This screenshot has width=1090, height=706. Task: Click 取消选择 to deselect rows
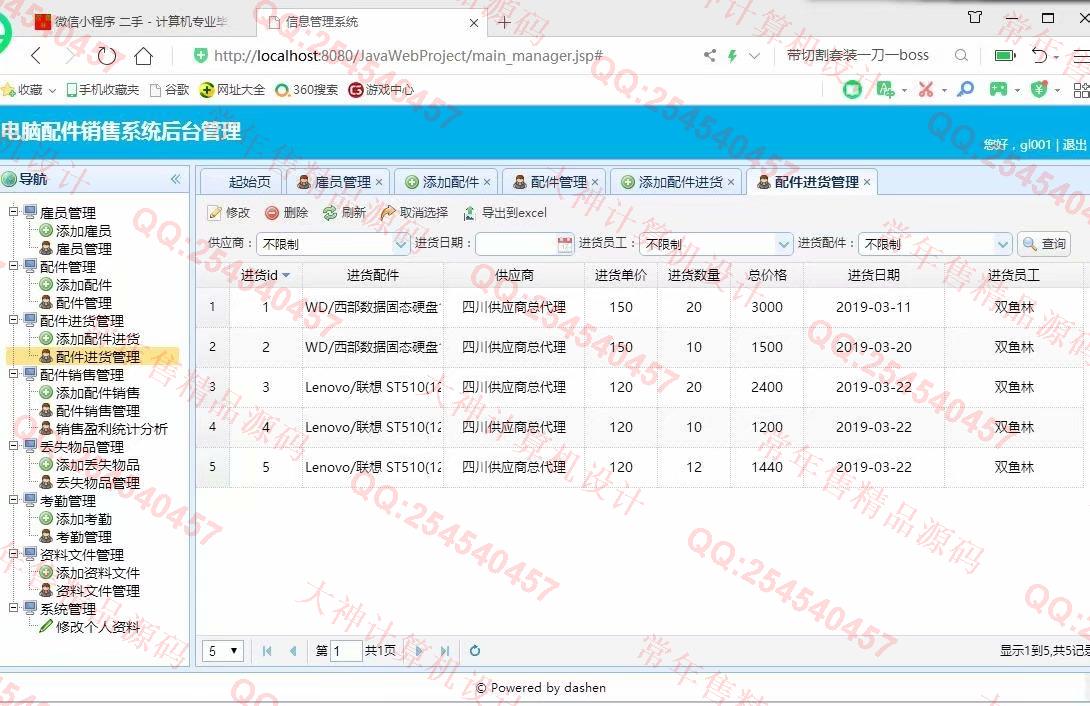(388, 213)
